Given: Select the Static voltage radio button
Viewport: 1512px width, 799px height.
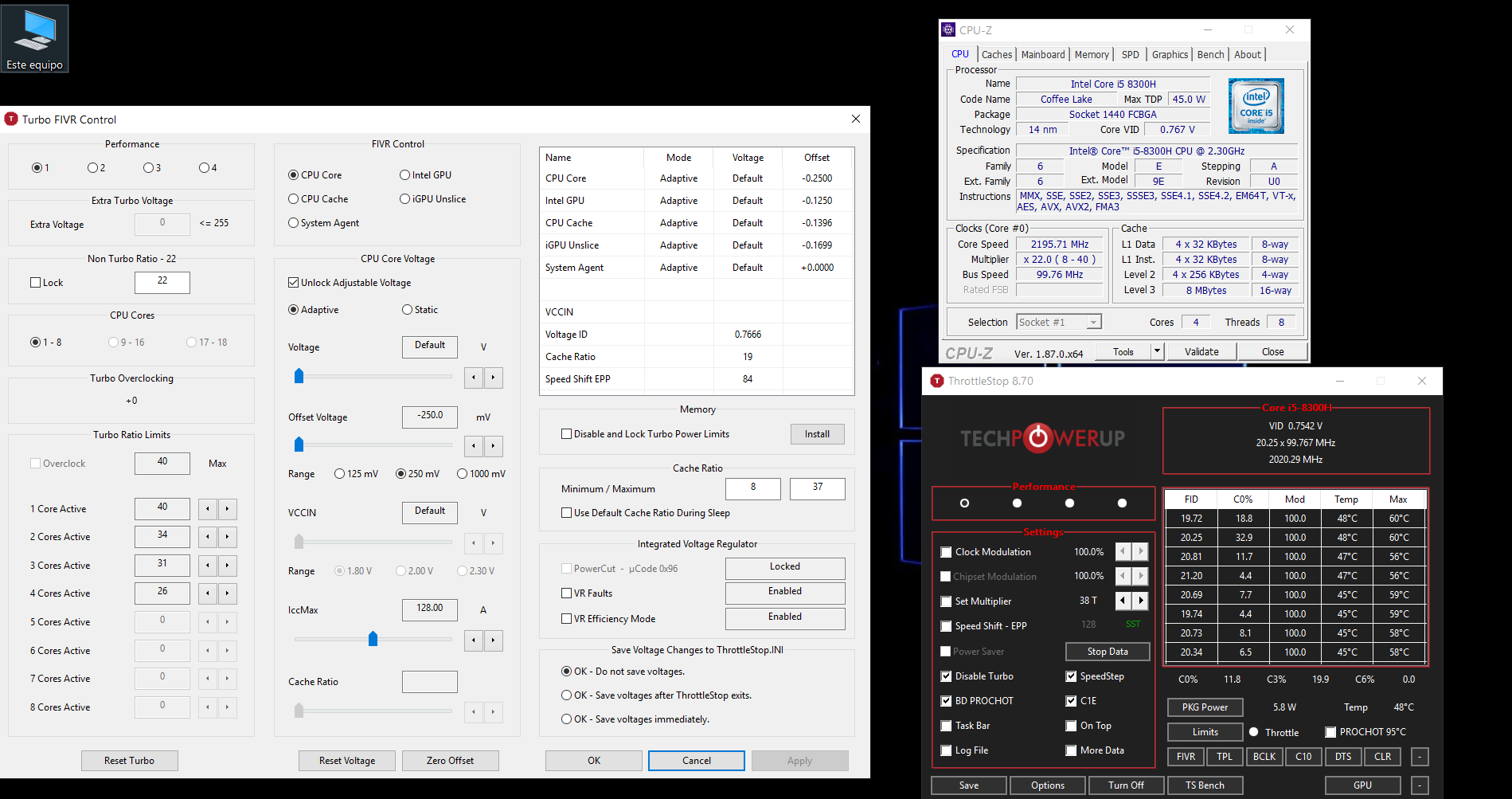Looking at the screenshot, I should pos(408,310).
